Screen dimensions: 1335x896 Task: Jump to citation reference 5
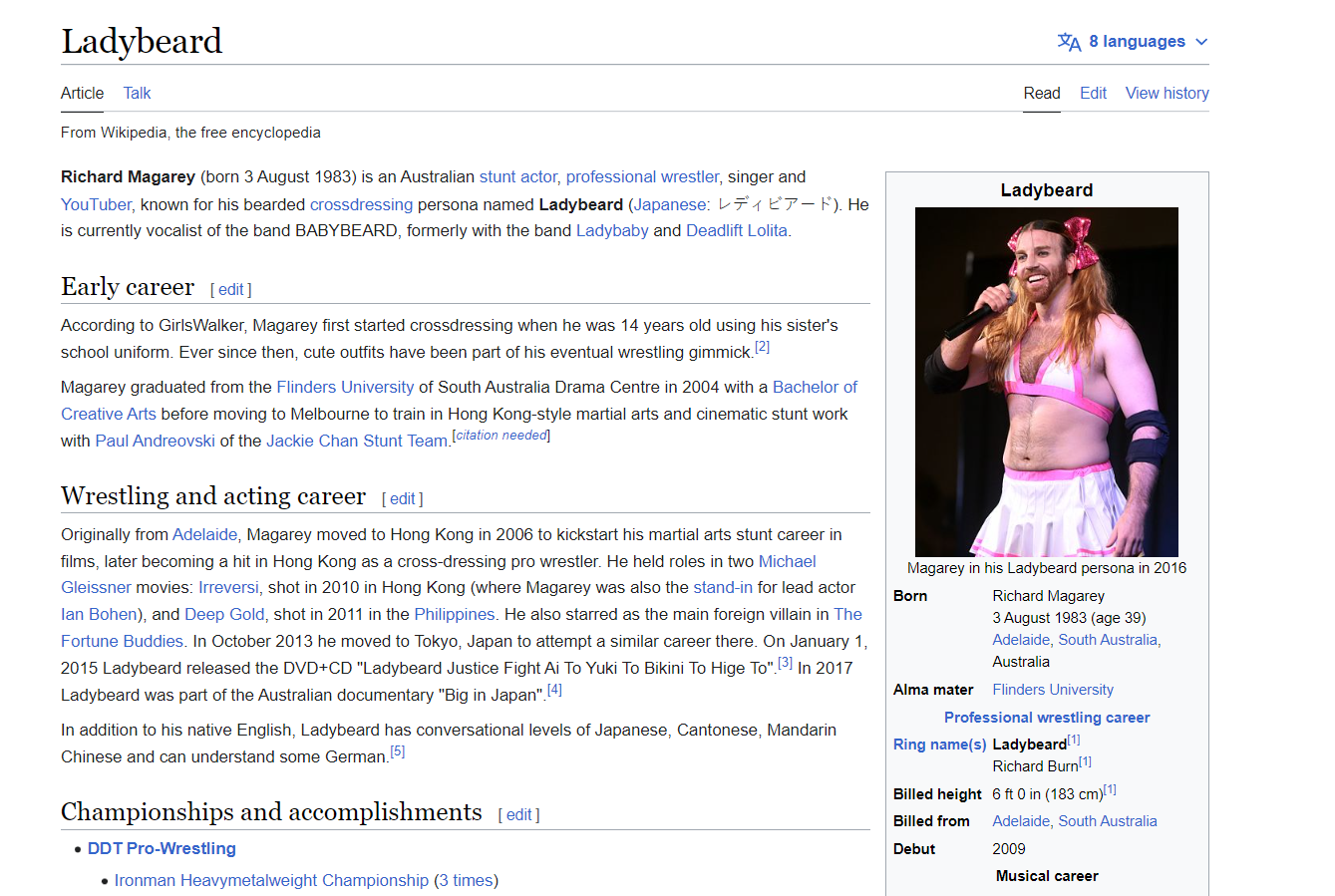[397, 750]
